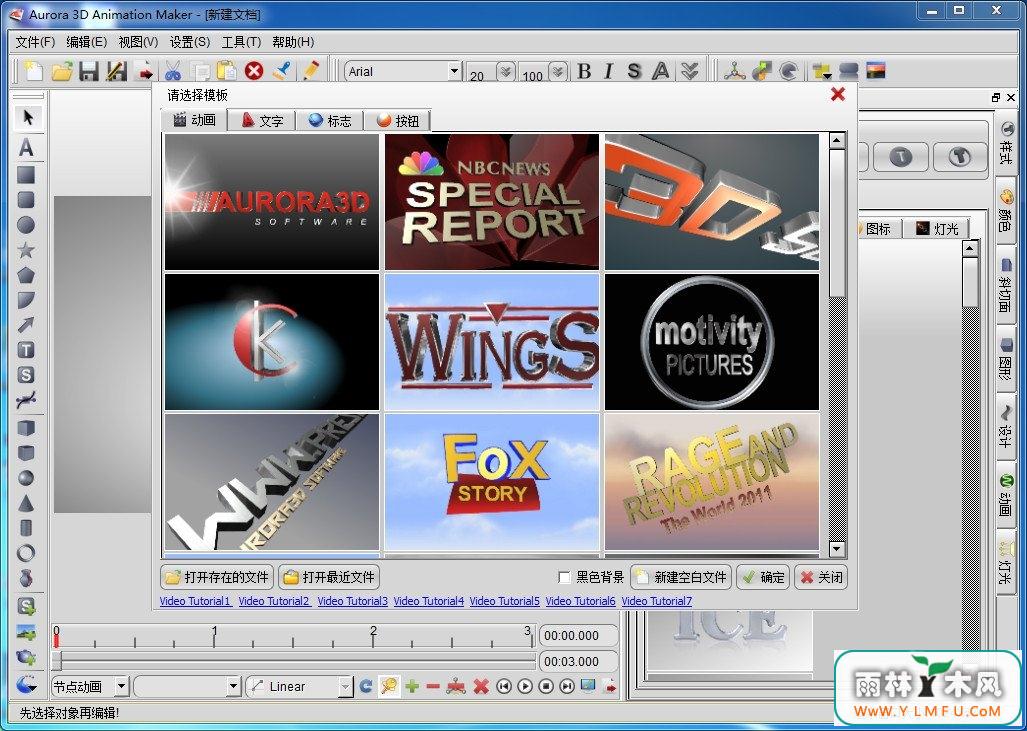Open the 颜色 vertical side tab
This screenshot has height=731, width=1027.
[1005, 210]
